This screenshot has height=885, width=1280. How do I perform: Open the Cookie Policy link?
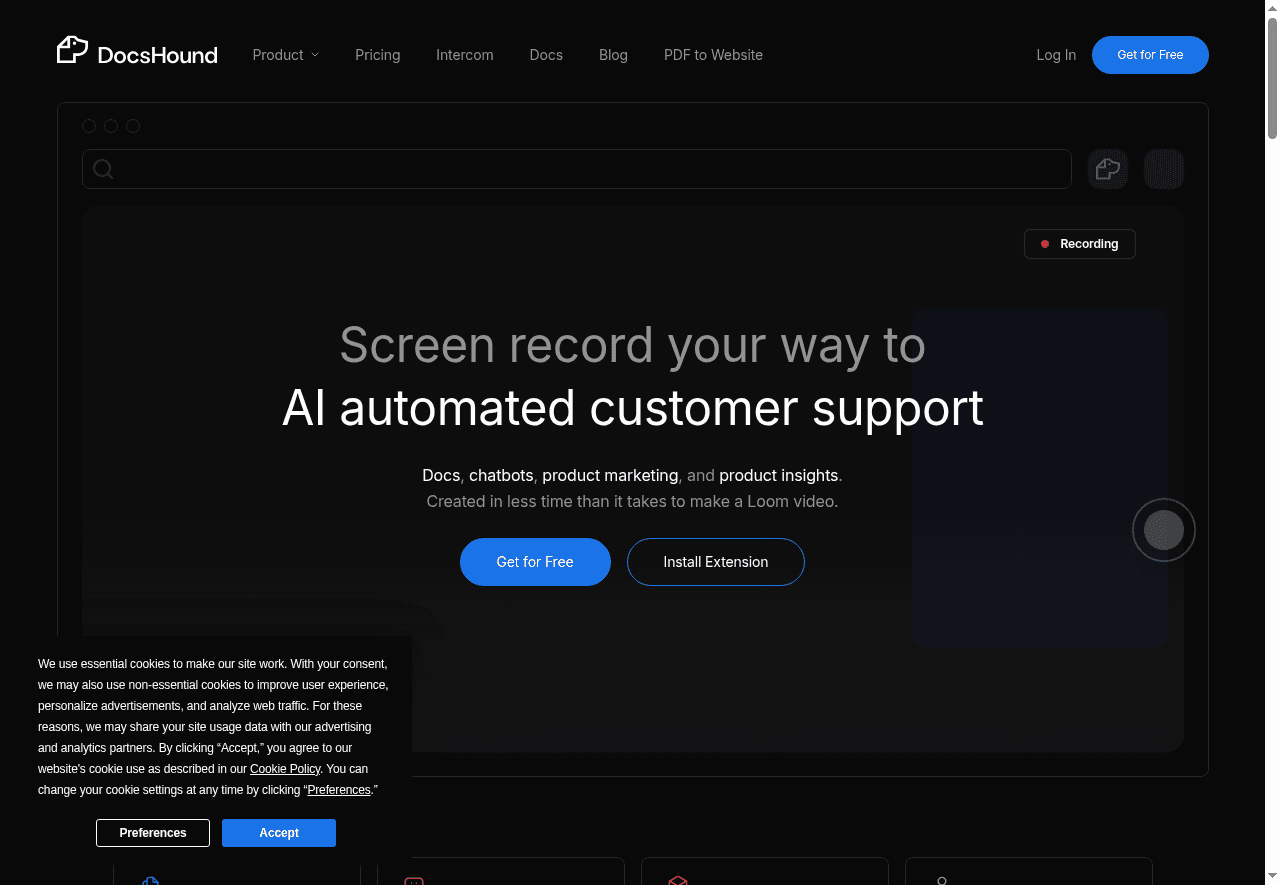tap(285, 769)
